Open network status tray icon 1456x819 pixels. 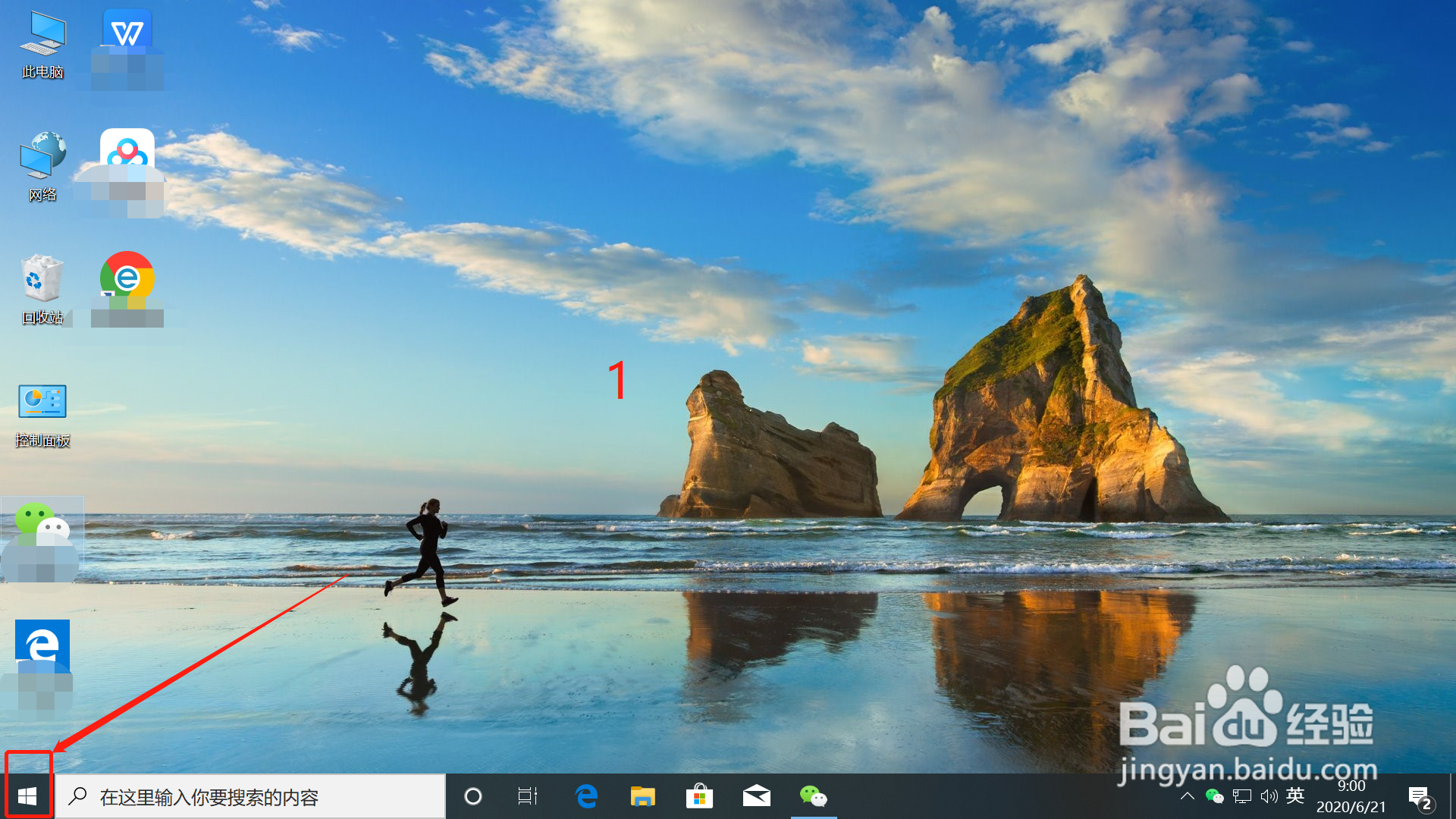(1241, 796)
